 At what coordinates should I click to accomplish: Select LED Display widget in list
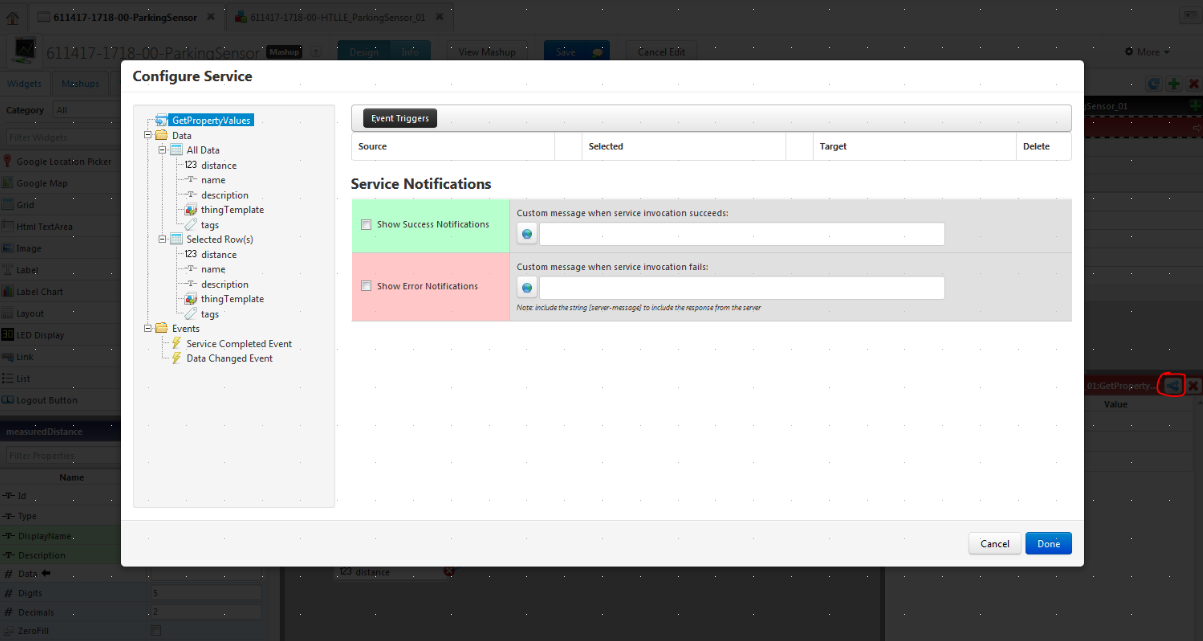[x=60, y=335]
